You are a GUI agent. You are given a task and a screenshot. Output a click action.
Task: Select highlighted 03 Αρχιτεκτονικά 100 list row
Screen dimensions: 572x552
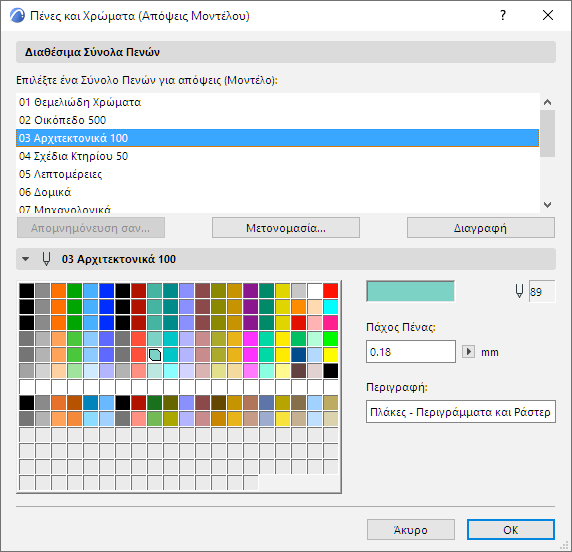click(277, 138)
